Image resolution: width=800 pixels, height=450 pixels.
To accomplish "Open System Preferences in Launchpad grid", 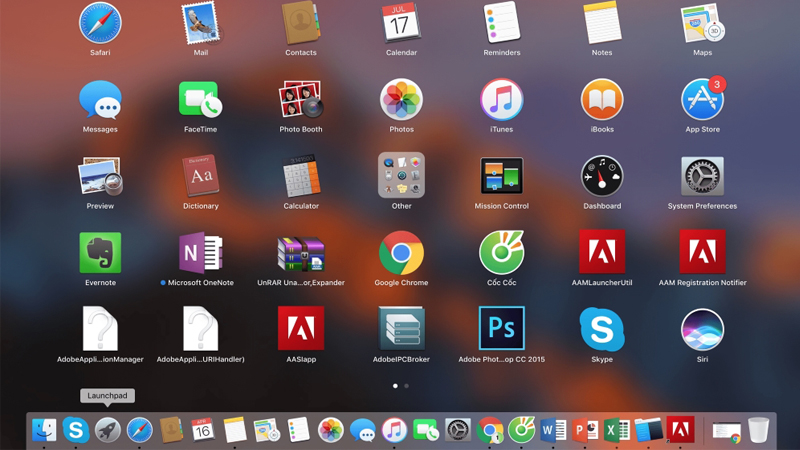I will pyautogui.click(x=703, y=177).
